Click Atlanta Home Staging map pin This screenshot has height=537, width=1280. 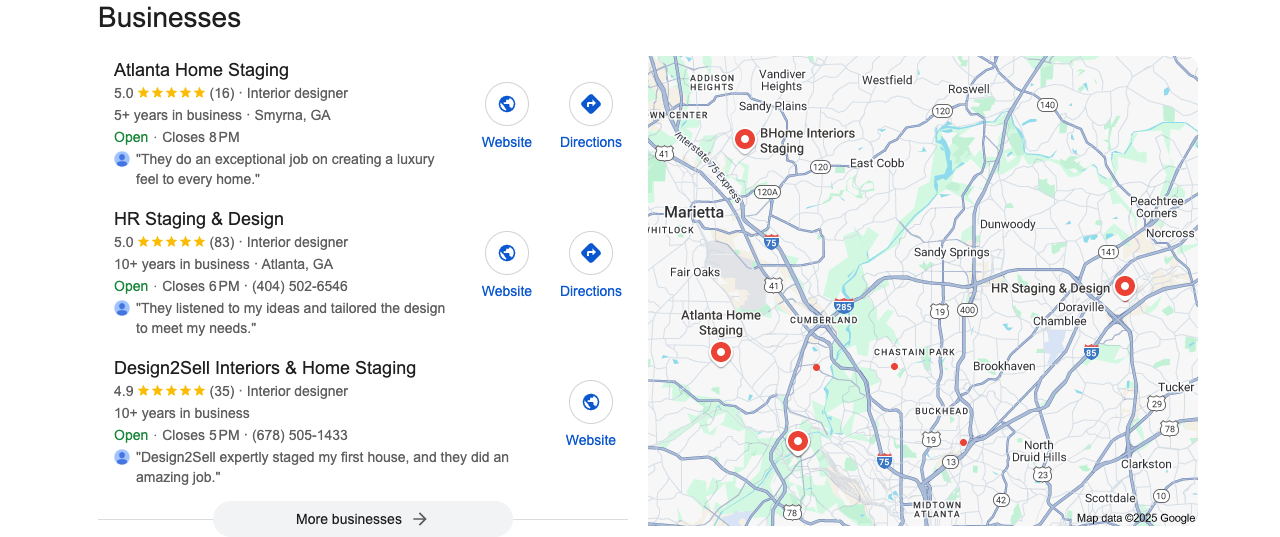[720, 353]
